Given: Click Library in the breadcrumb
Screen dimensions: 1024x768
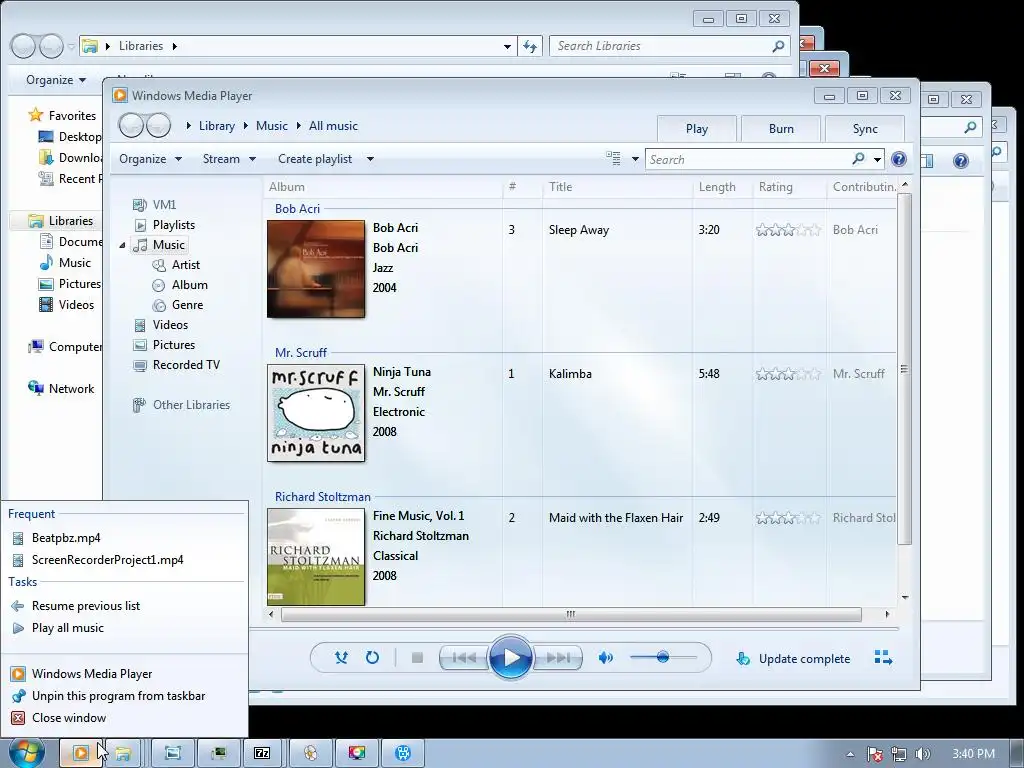Looking at the screenshot, I should pyautogui.click(x=217, y=126).
